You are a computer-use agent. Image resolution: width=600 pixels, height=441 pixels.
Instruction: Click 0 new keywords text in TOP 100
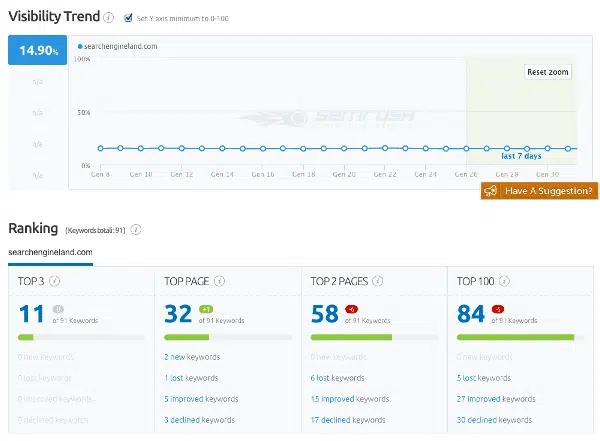pos(484,357)
